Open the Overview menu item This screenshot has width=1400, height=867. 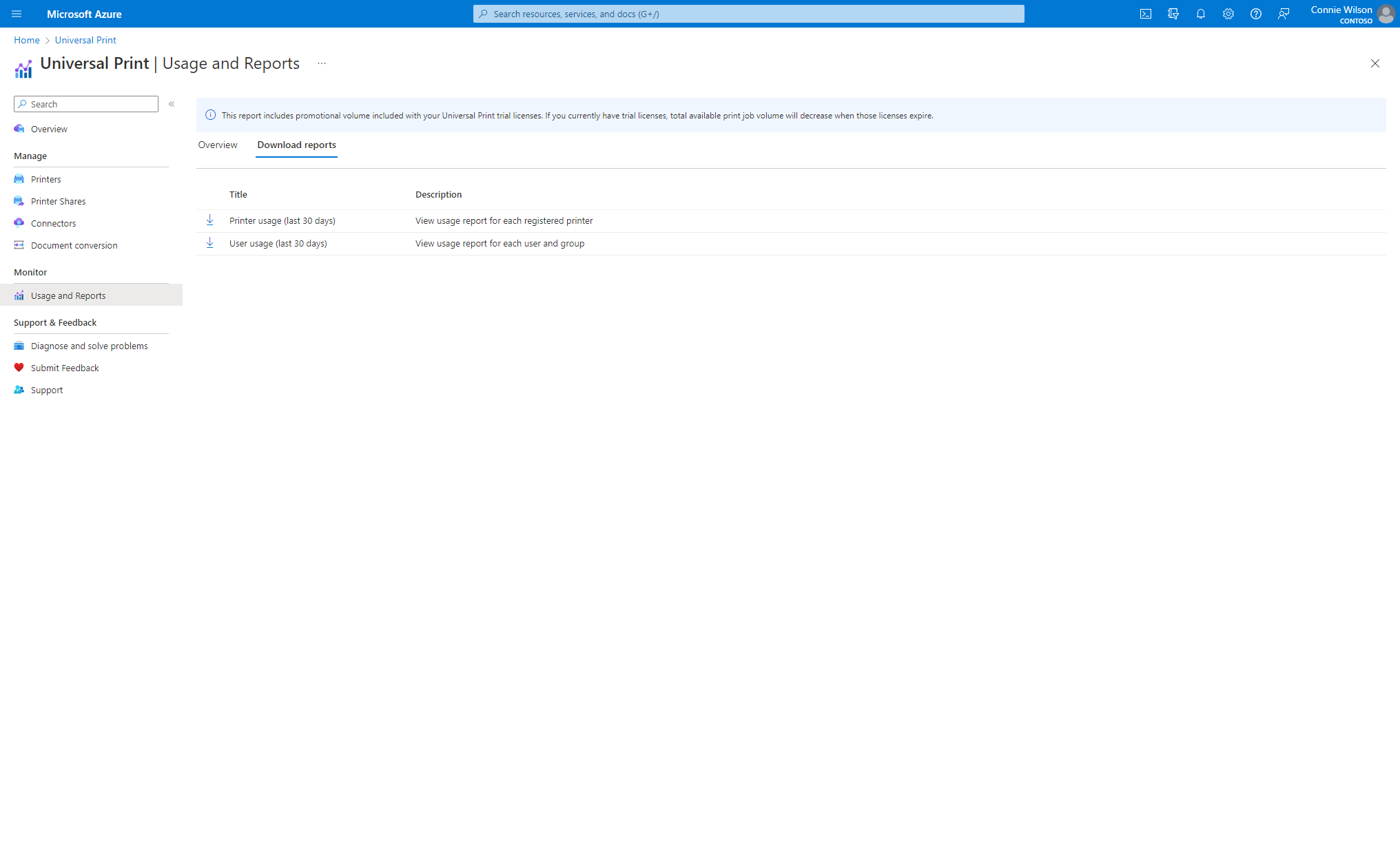pos(48,128)
